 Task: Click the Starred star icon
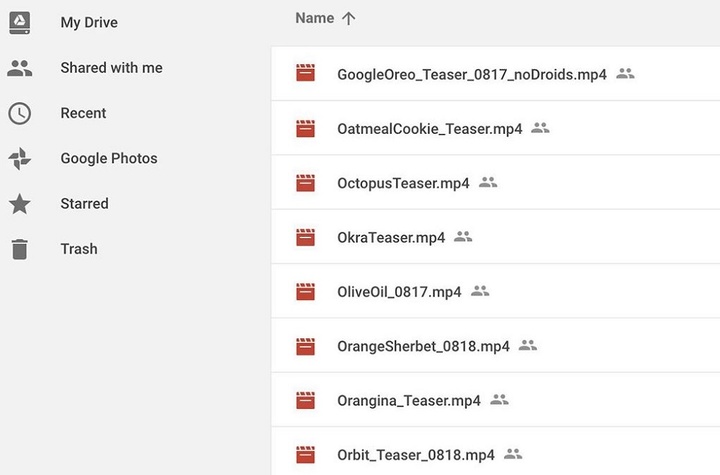[x=20, y=204]
